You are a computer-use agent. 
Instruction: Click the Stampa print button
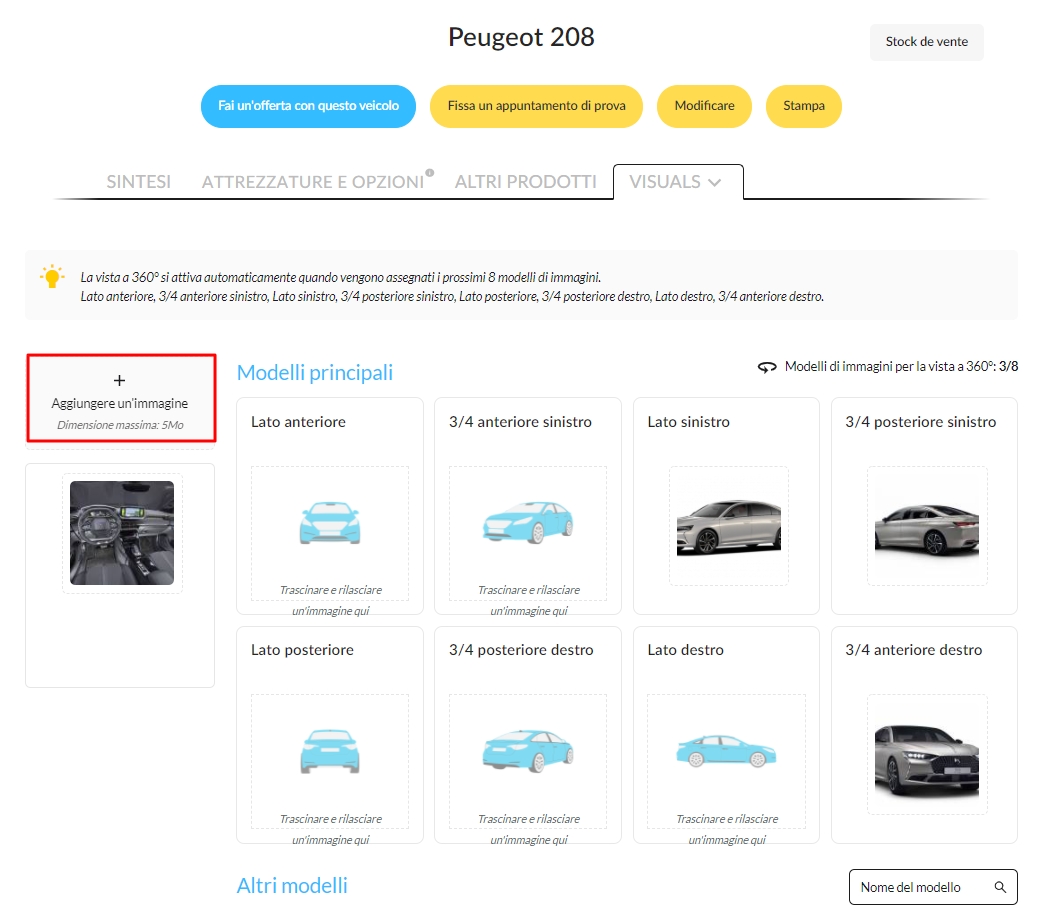(x=804, y=106)
